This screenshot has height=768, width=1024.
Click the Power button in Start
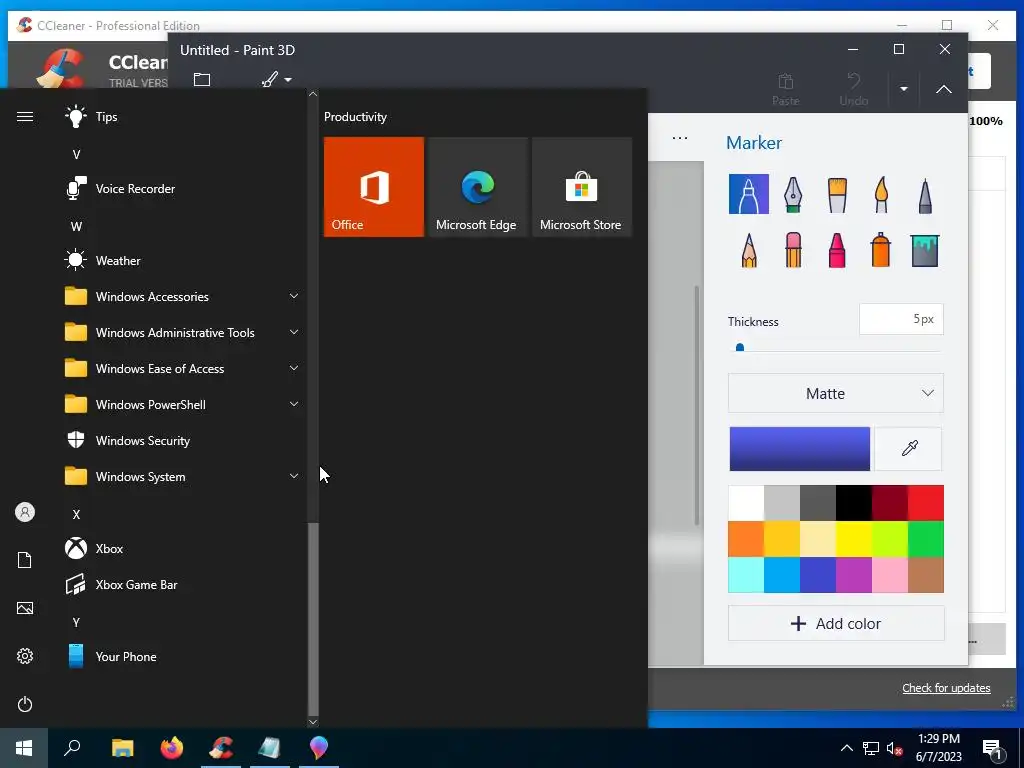(25, 704)
